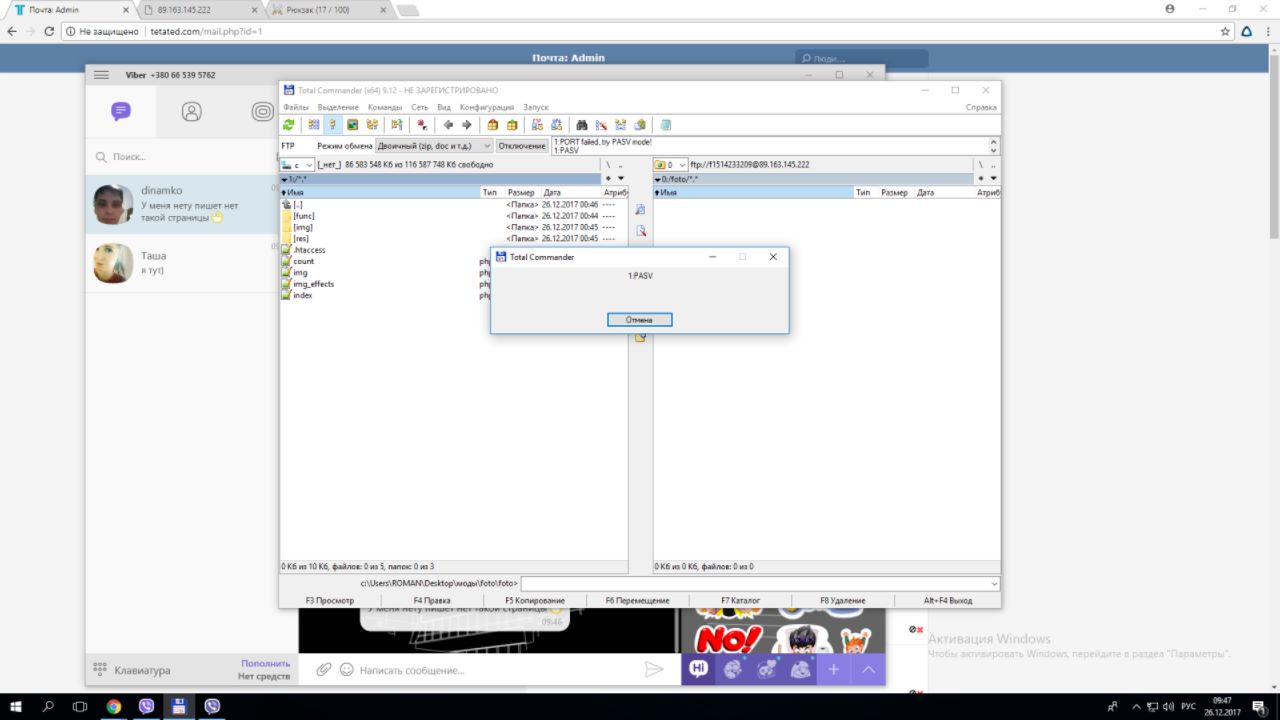Viewport: 1280px width, 720px height.
Task: Click the forward arrow icon in Total Commander toolbar
Action: (466, 125)
